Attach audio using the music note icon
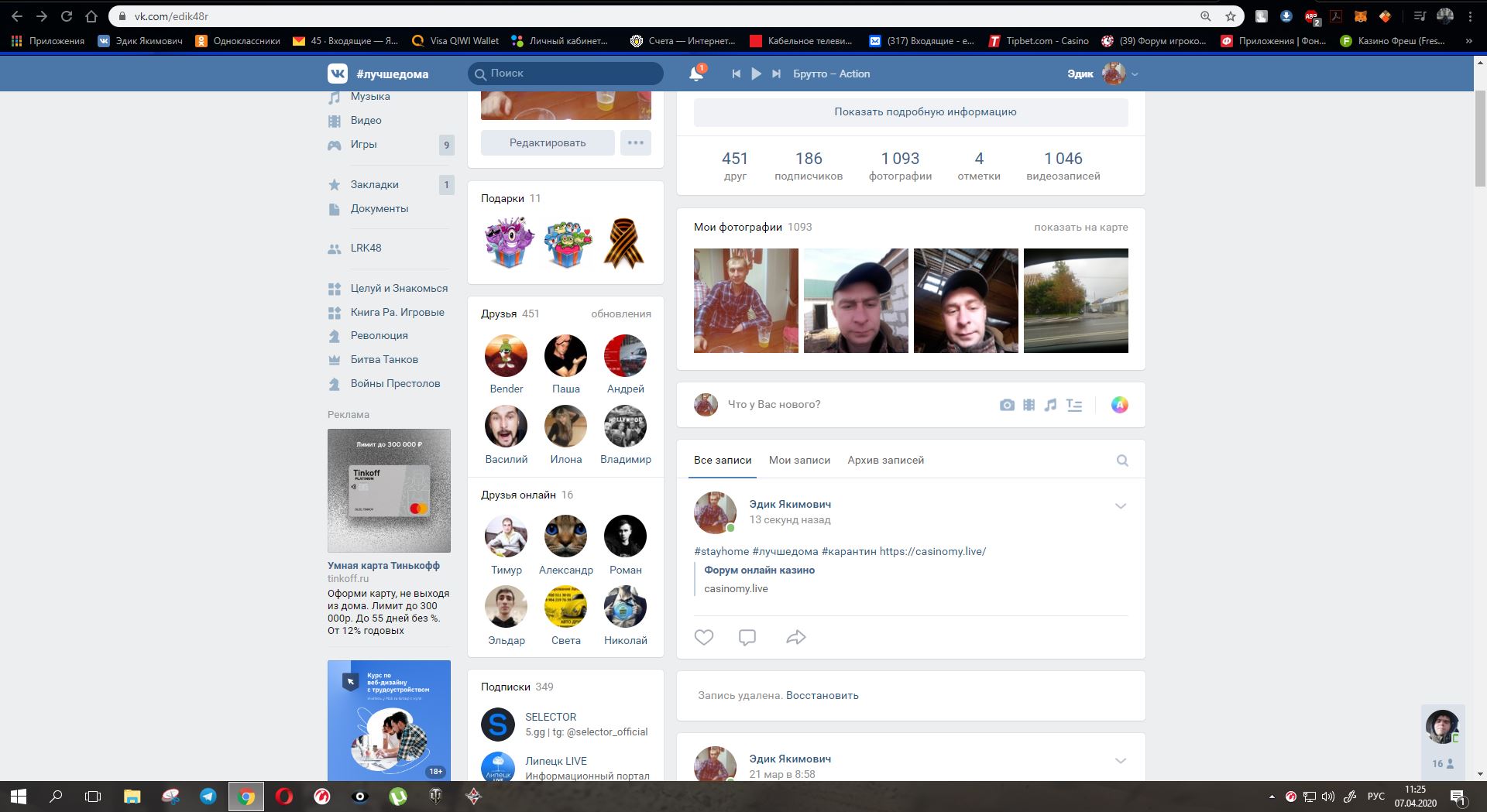 (1050, 405)
